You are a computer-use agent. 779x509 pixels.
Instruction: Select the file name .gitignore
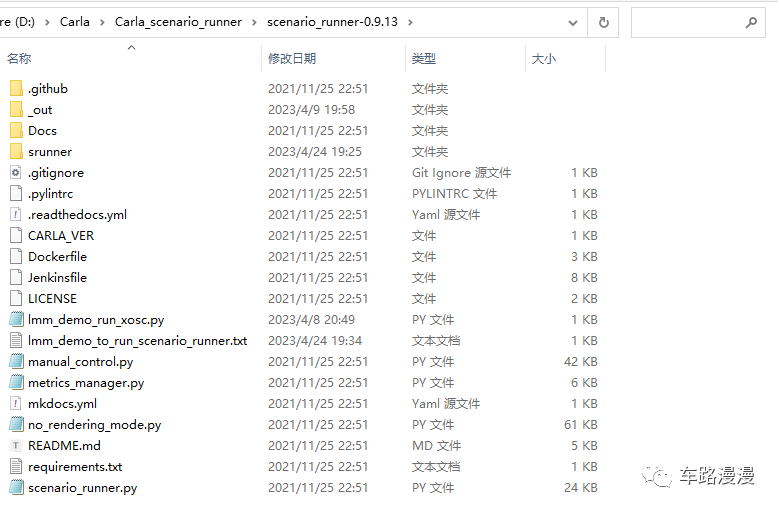click(56, 173)
